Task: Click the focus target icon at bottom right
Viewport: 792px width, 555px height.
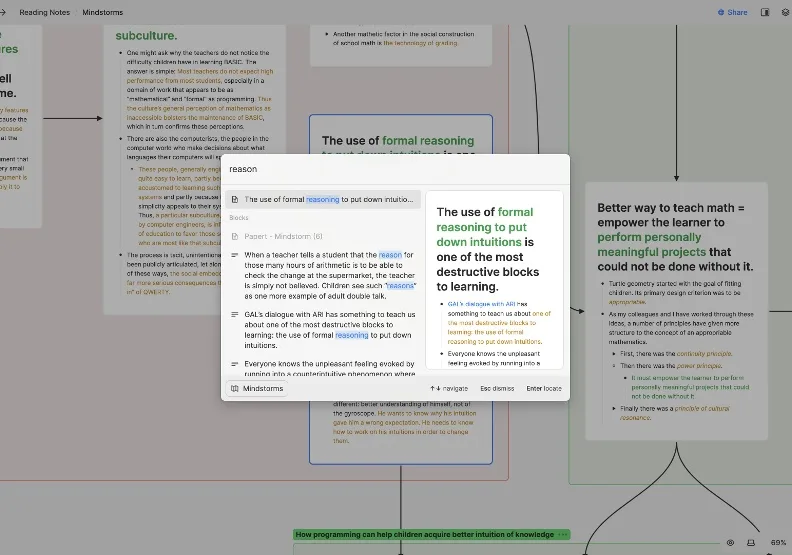Action: (x=730, y=542)
